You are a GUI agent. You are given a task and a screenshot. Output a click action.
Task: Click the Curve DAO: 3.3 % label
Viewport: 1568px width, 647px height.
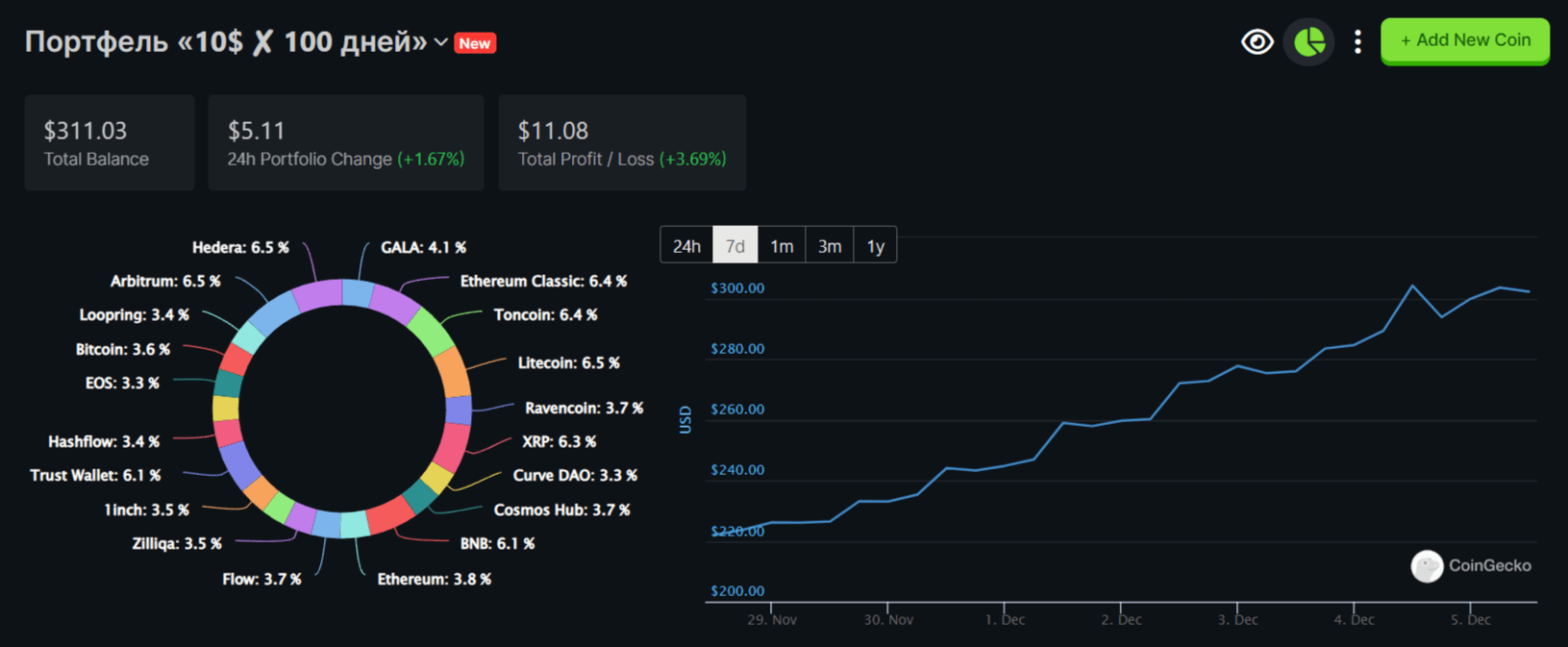point(575,475)
